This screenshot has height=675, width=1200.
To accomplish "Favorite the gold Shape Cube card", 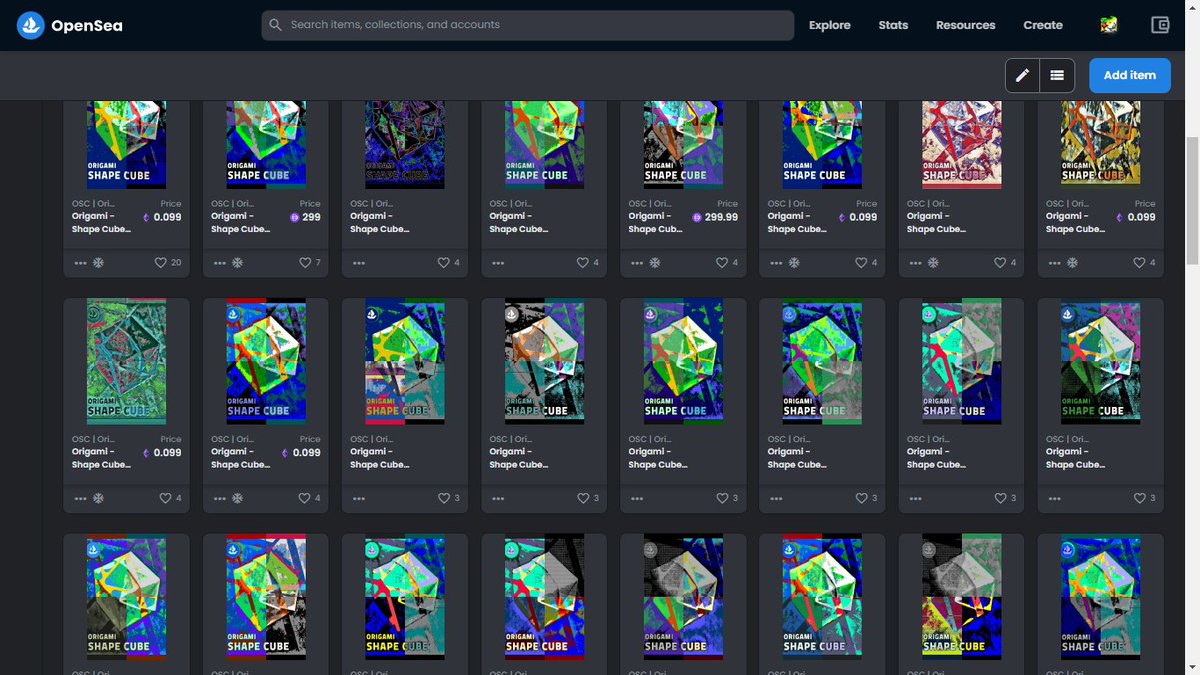I will pyautogui.click(x=1141, y=263).
